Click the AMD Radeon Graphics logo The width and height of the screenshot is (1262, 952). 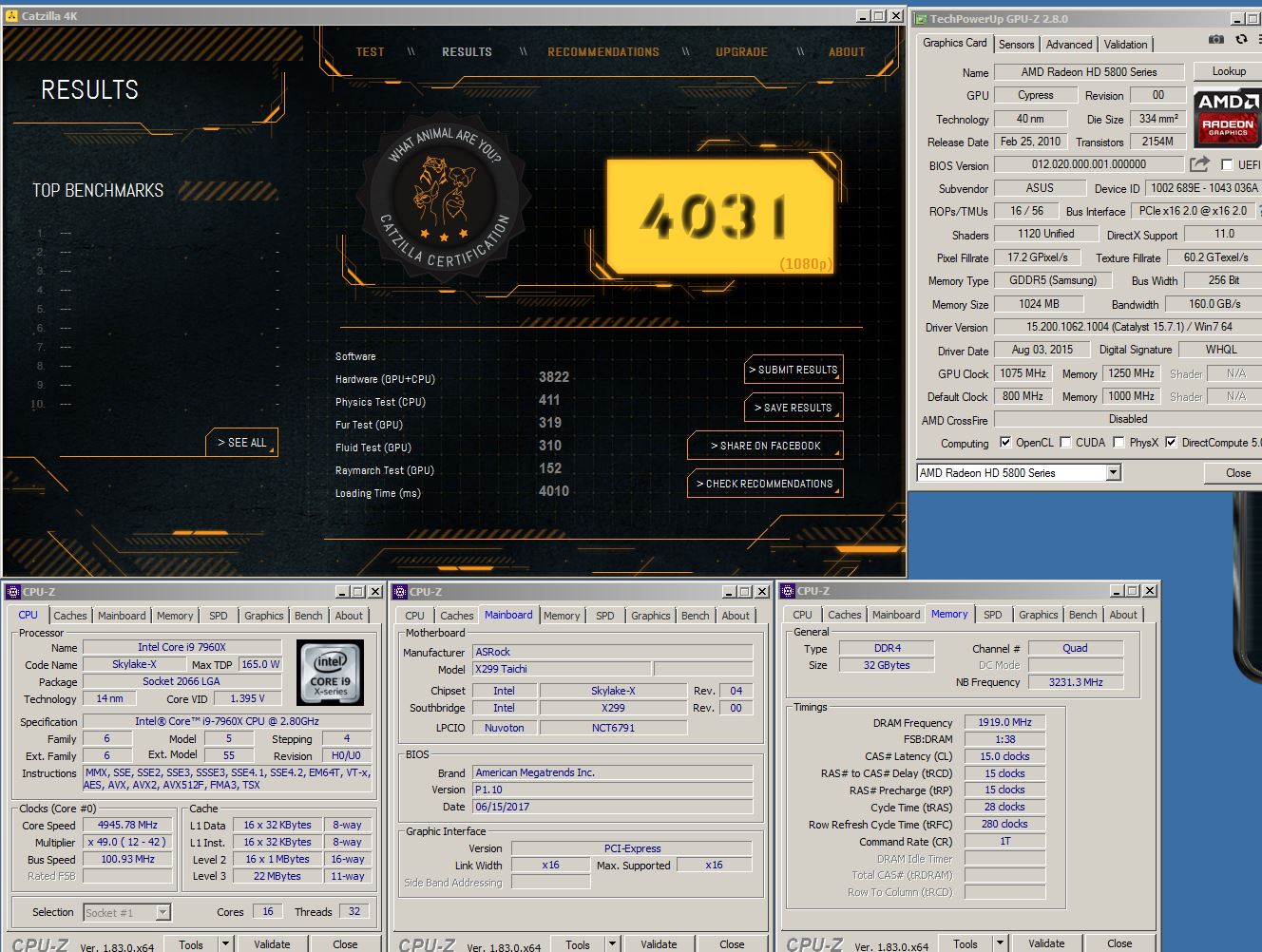[x=1227, y=119]
